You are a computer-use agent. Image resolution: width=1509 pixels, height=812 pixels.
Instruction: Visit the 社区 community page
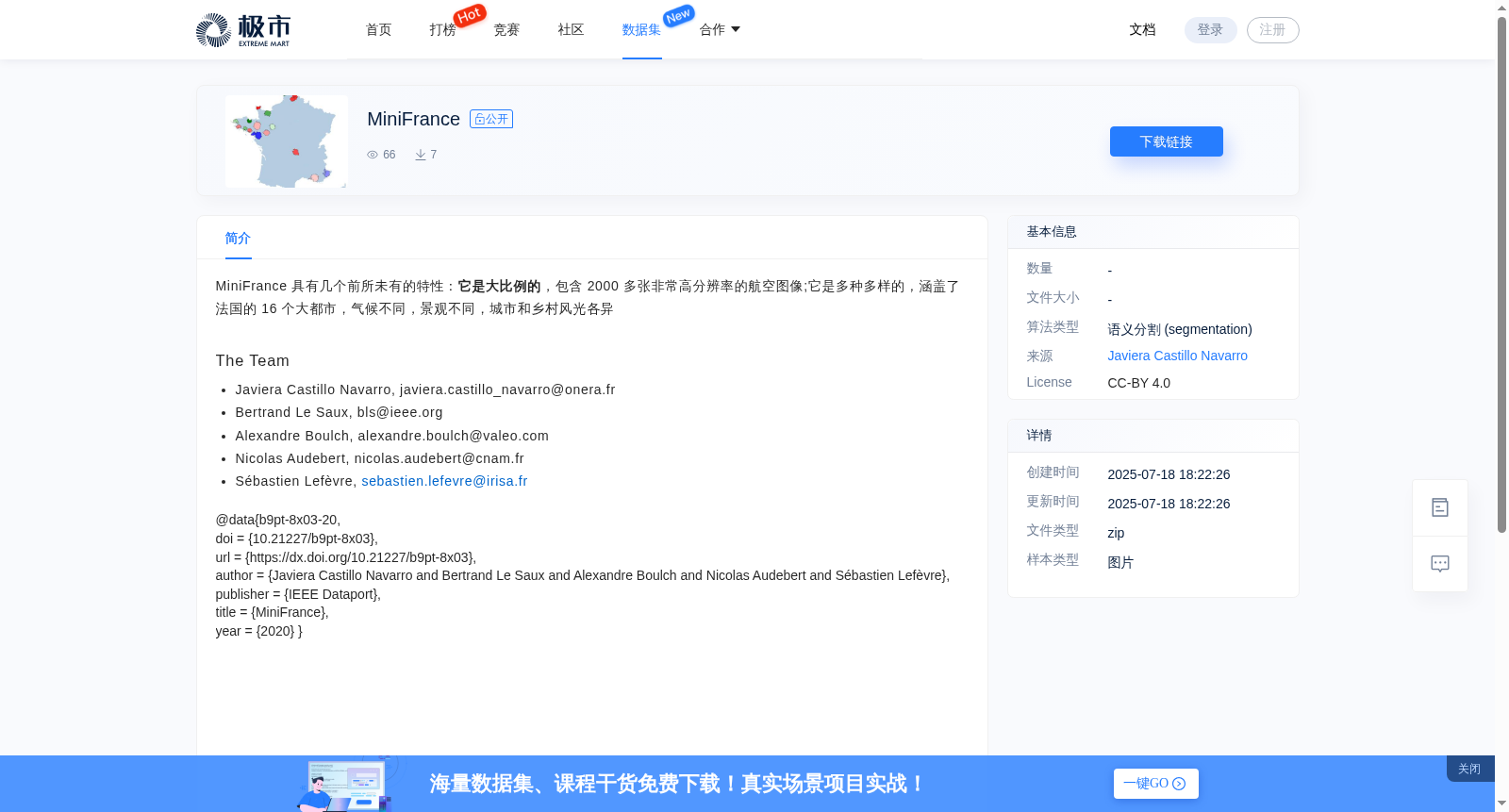572,30
